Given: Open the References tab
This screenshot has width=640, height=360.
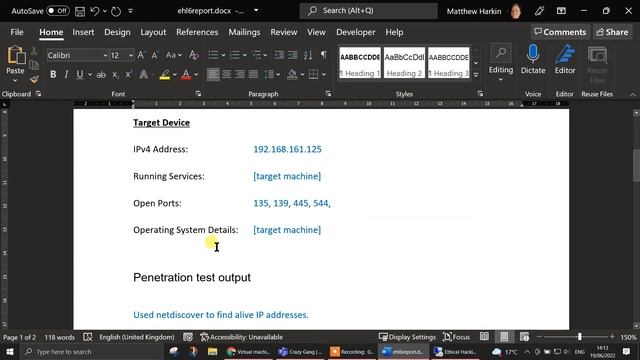Looking at the screenshot, I should tap(197, 32).
